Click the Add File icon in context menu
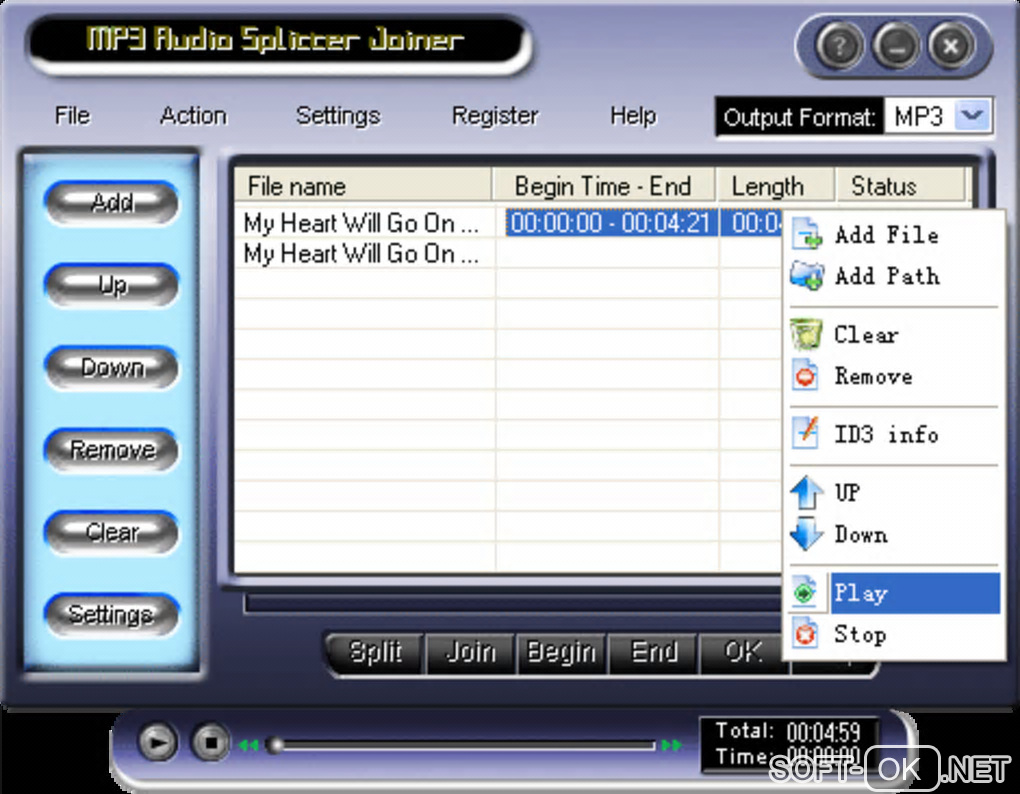The width and height of the screenshot is (1020, 794). point(807,235)
